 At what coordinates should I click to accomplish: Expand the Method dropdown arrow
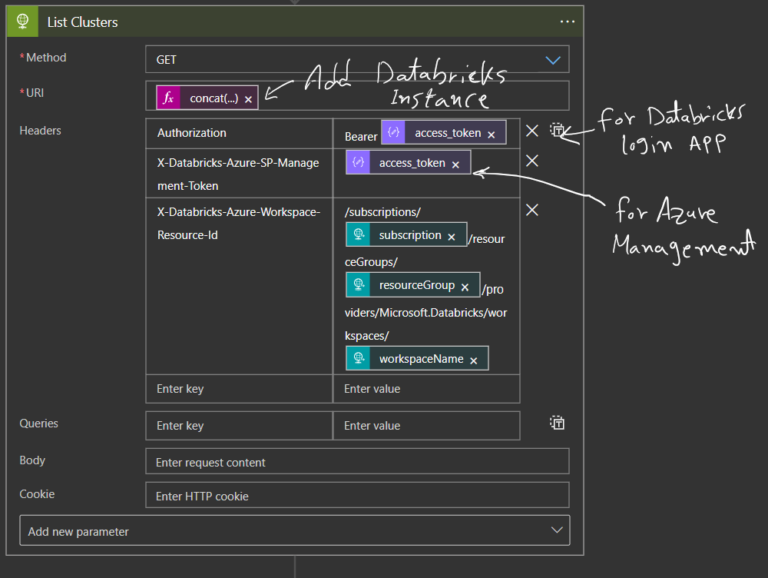point(553,60)
